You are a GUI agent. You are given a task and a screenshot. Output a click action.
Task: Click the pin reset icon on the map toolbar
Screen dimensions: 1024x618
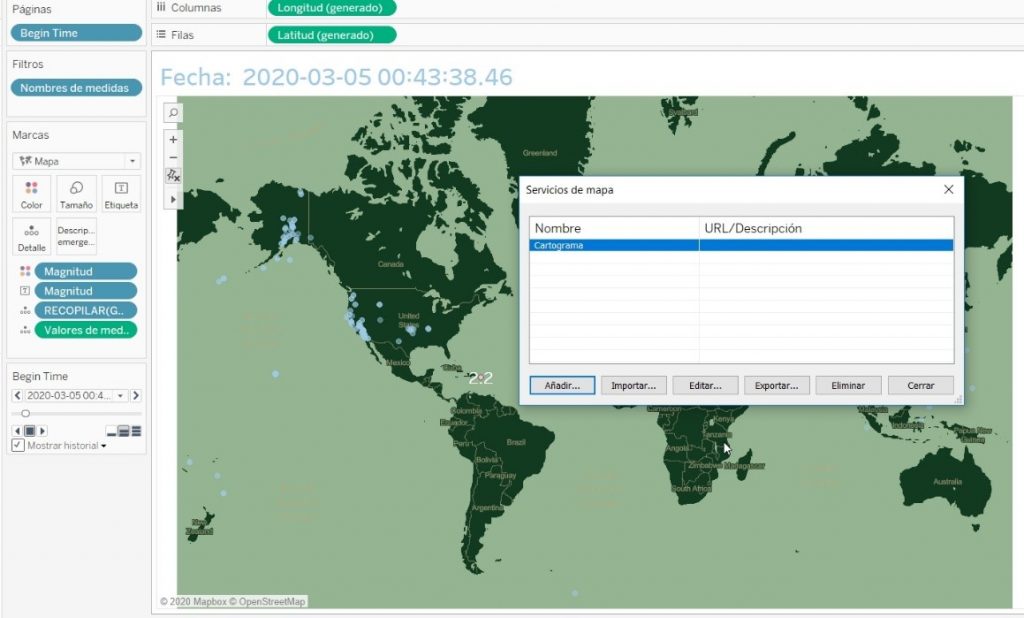[172, 177]
